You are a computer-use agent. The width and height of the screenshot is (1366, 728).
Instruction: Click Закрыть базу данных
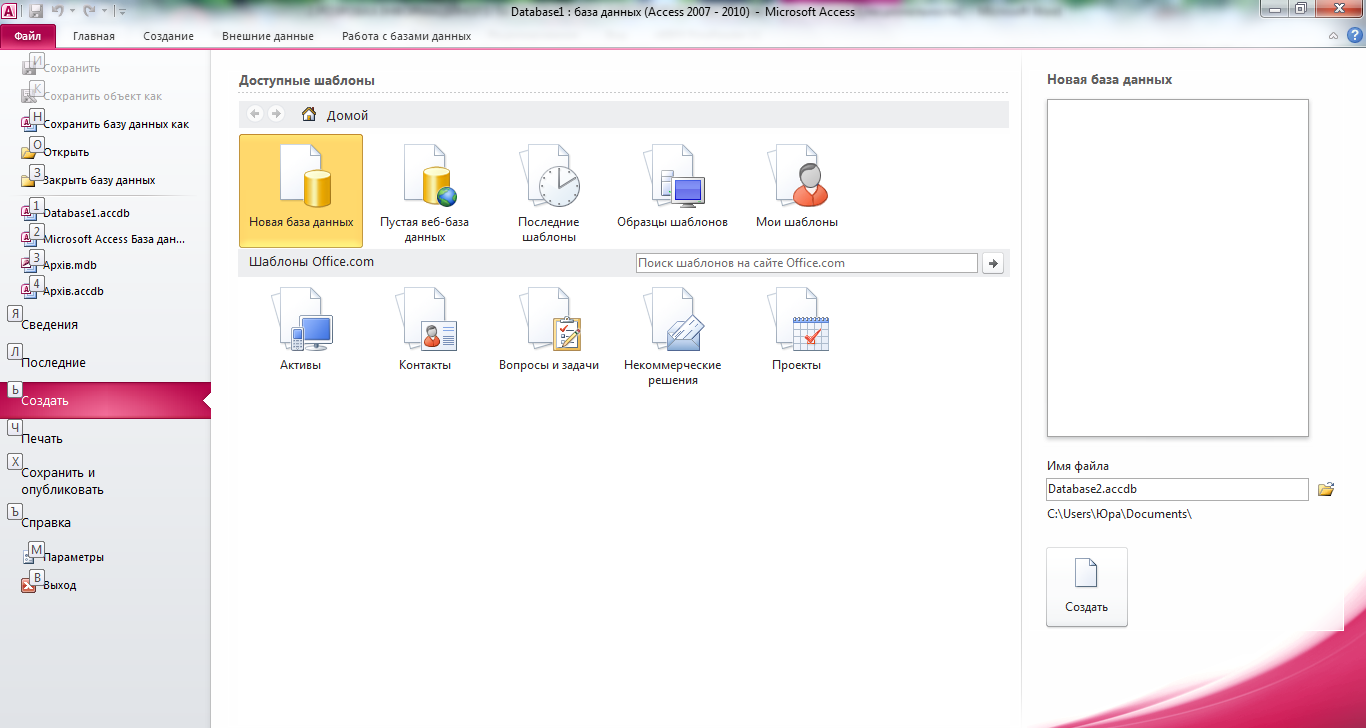(x=88, y=180)
